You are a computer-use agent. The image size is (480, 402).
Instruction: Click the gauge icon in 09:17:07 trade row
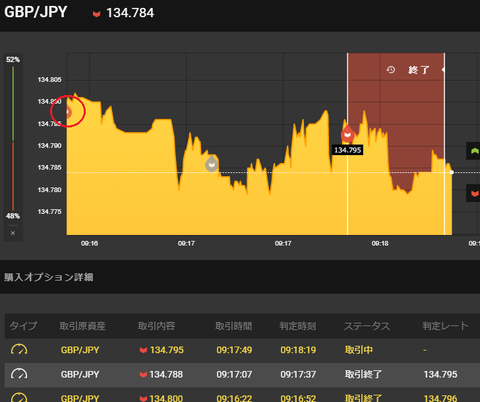(x=19, y=374)
